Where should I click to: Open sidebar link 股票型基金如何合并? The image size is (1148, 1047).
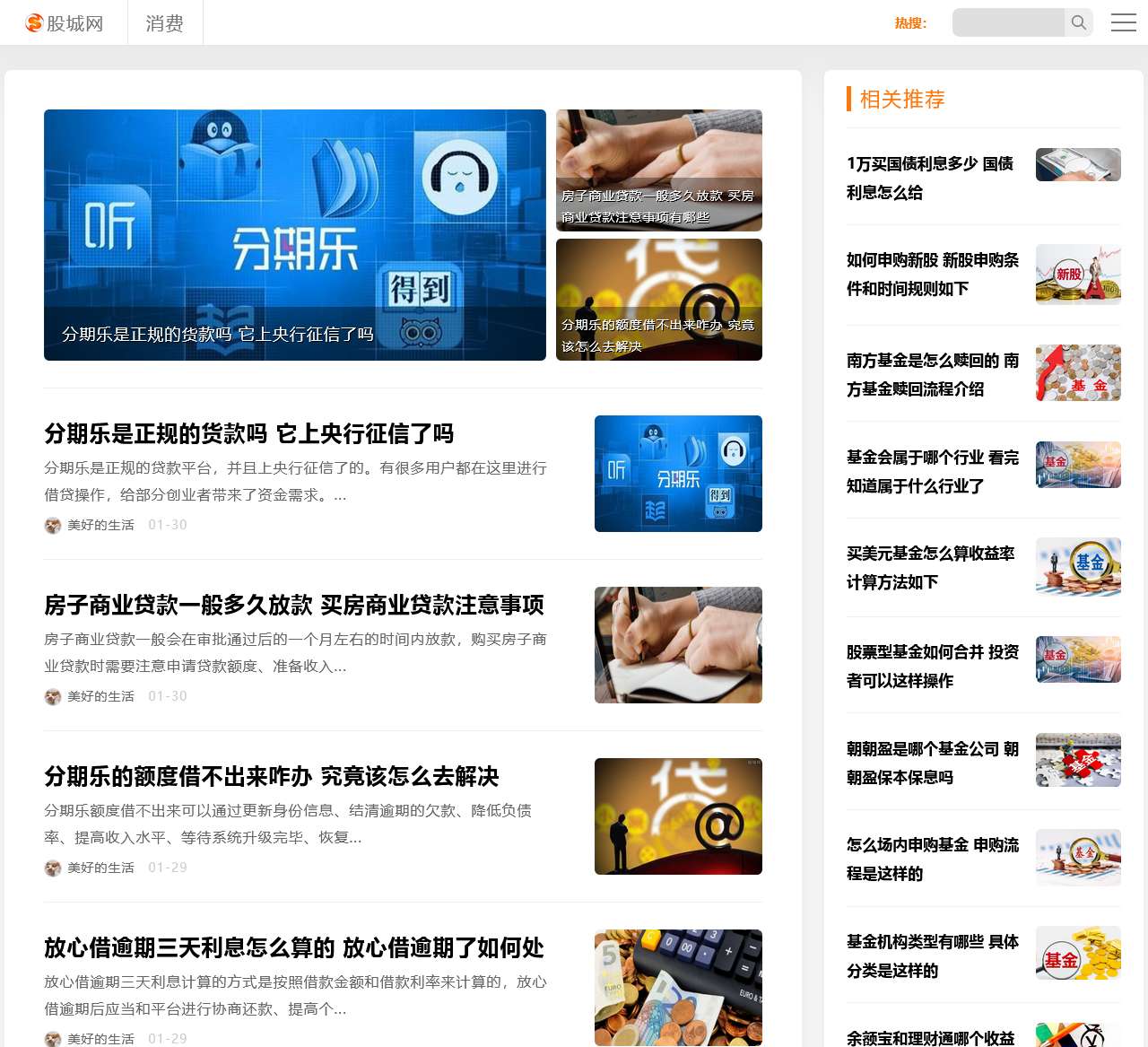pyautogui.click(x=933, y=667)
